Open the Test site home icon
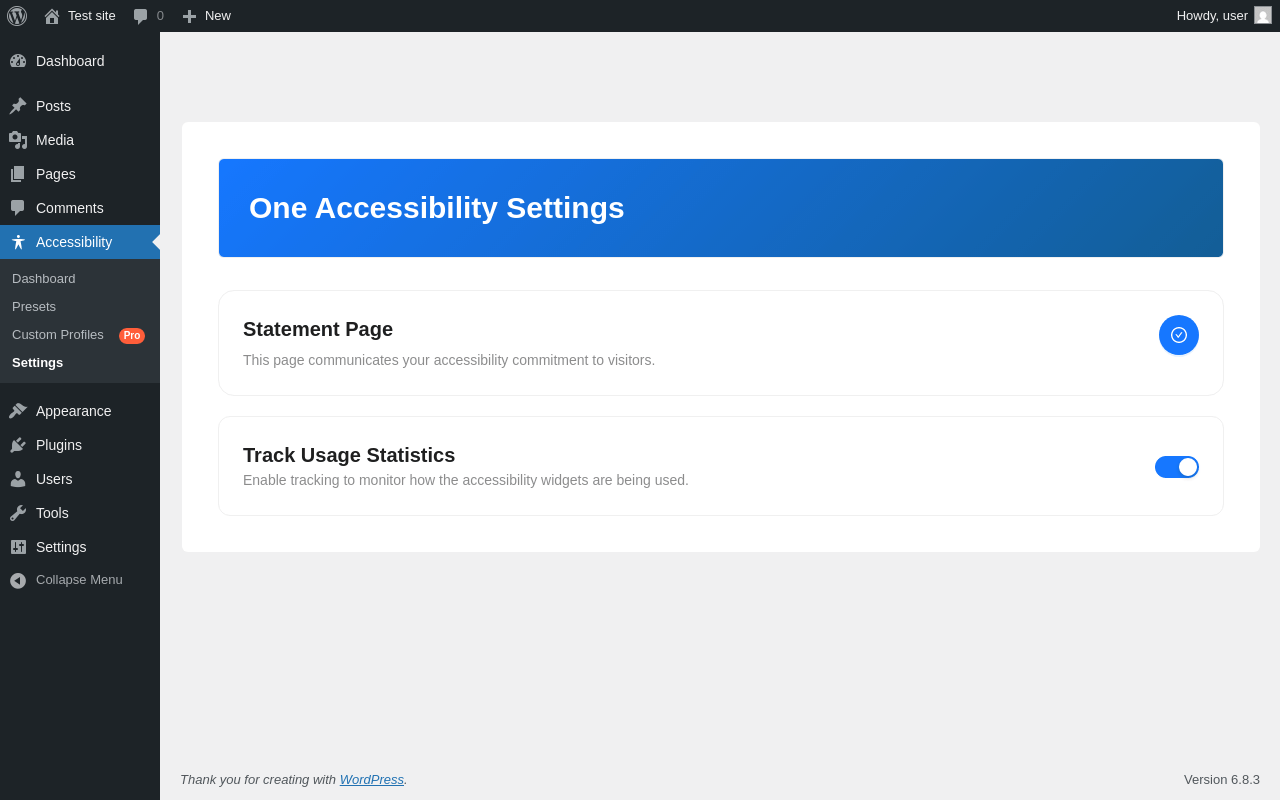Screen dimensions: 1280x800 click(52, 16)
